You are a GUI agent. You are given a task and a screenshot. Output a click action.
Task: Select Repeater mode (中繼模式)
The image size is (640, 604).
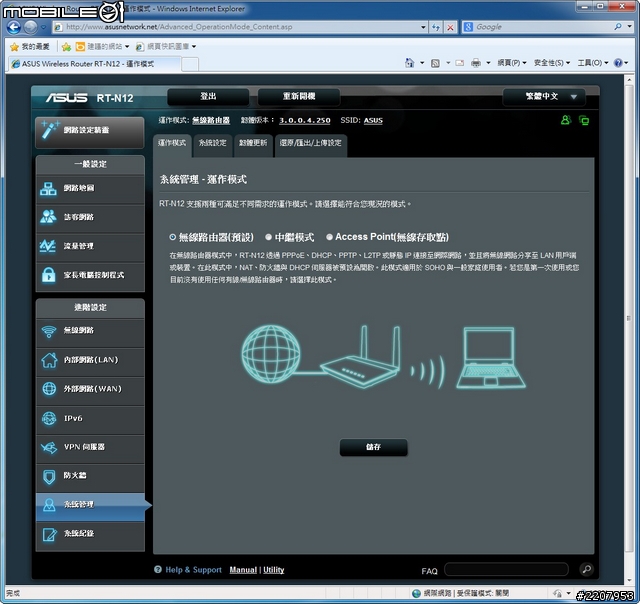tap(269, 237)
